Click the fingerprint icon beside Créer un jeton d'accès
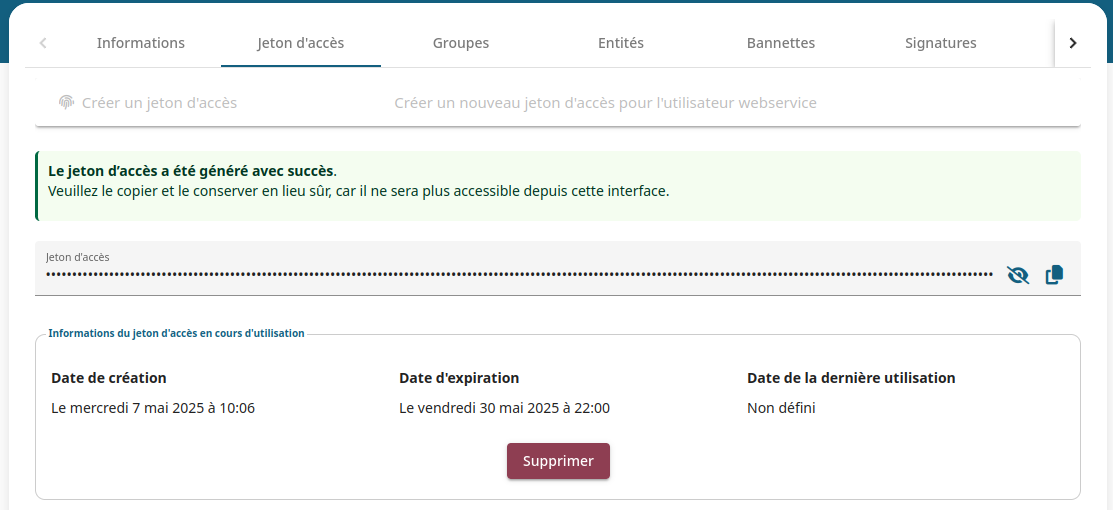This screenshot has width=1113, height=510. pos(67,102)
